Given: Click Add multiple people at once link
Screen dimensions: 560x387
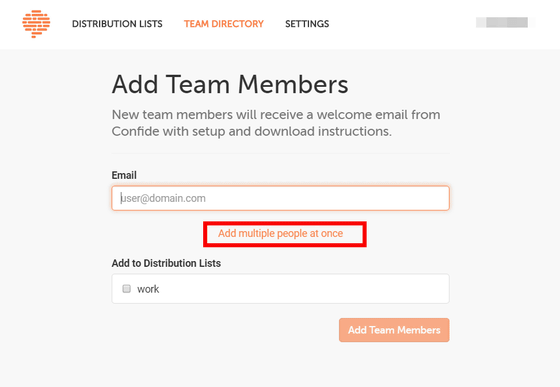Looking at the screenshot, I should (281, 233).
